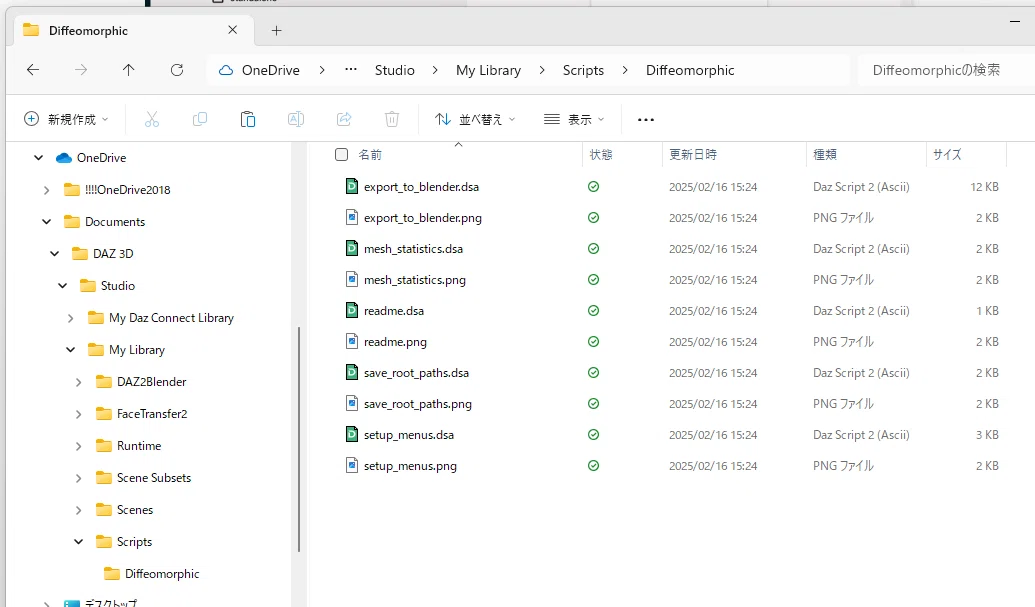The width and height of the screenshot is (1035, 607).
Task: Click the setup_menus.dsa file icon
Action: pyautogui.click(x=352, y=434)
